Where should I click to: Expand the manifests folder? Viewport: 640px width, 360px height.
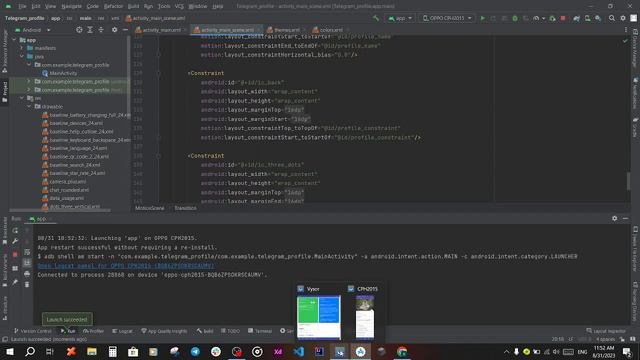coord(22,48)
